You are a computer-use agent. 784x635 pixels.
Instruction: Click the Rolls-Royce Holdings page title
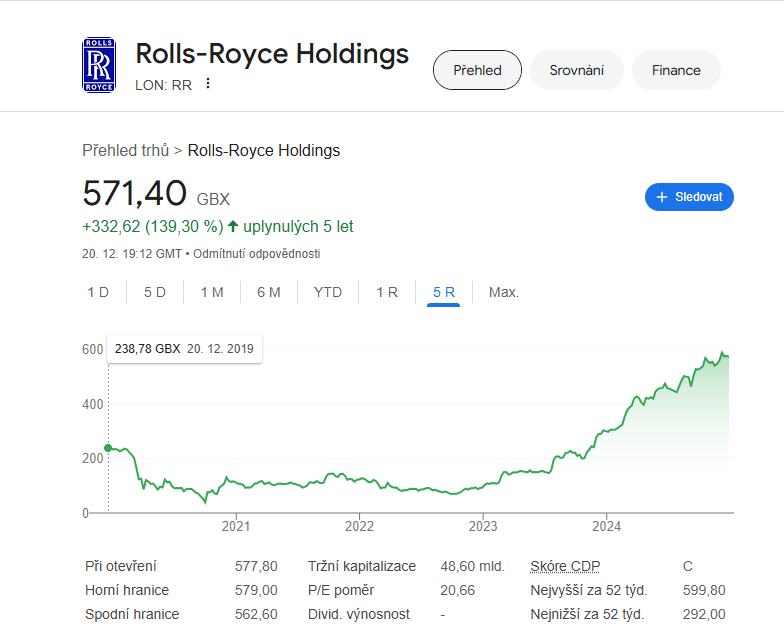[272, 54]
